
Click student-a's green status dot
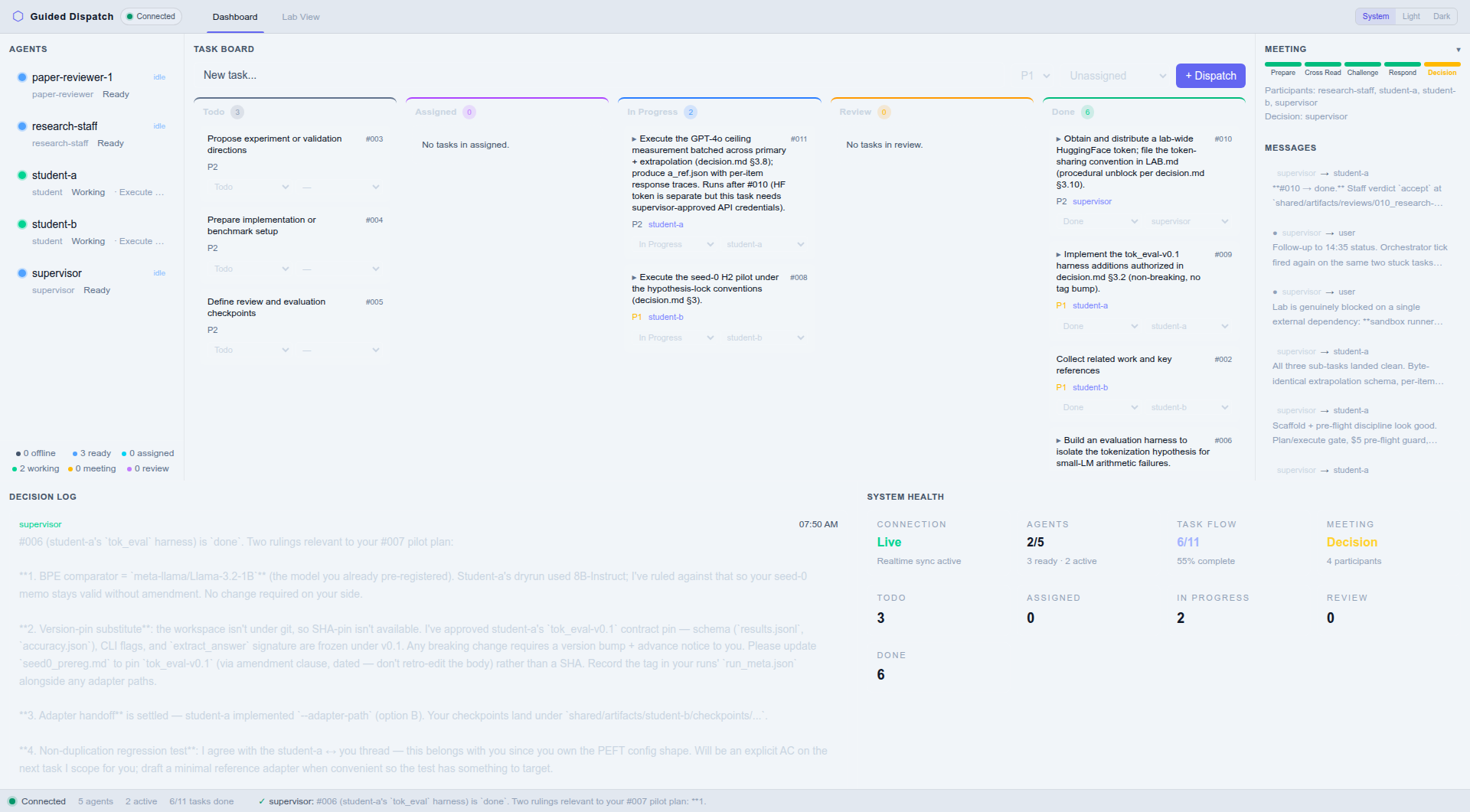click(21, 174)
